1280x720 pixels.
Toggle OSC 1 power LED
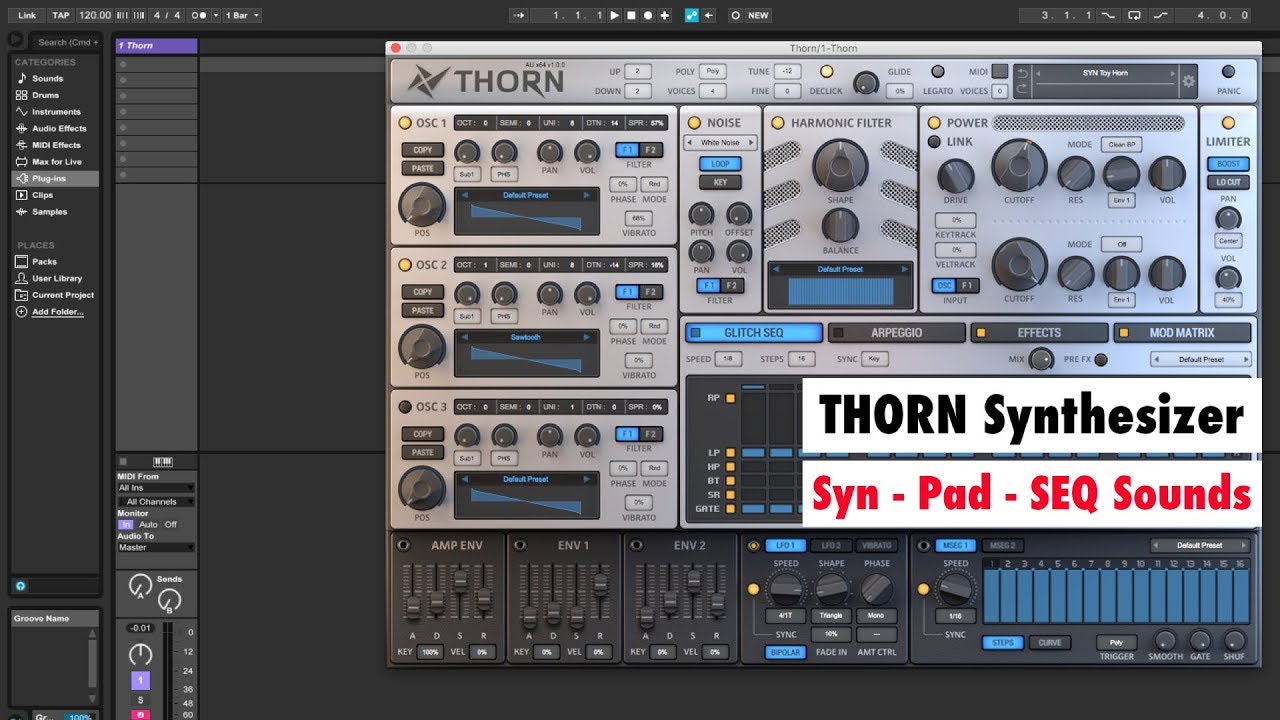click(x=404, y=123)
